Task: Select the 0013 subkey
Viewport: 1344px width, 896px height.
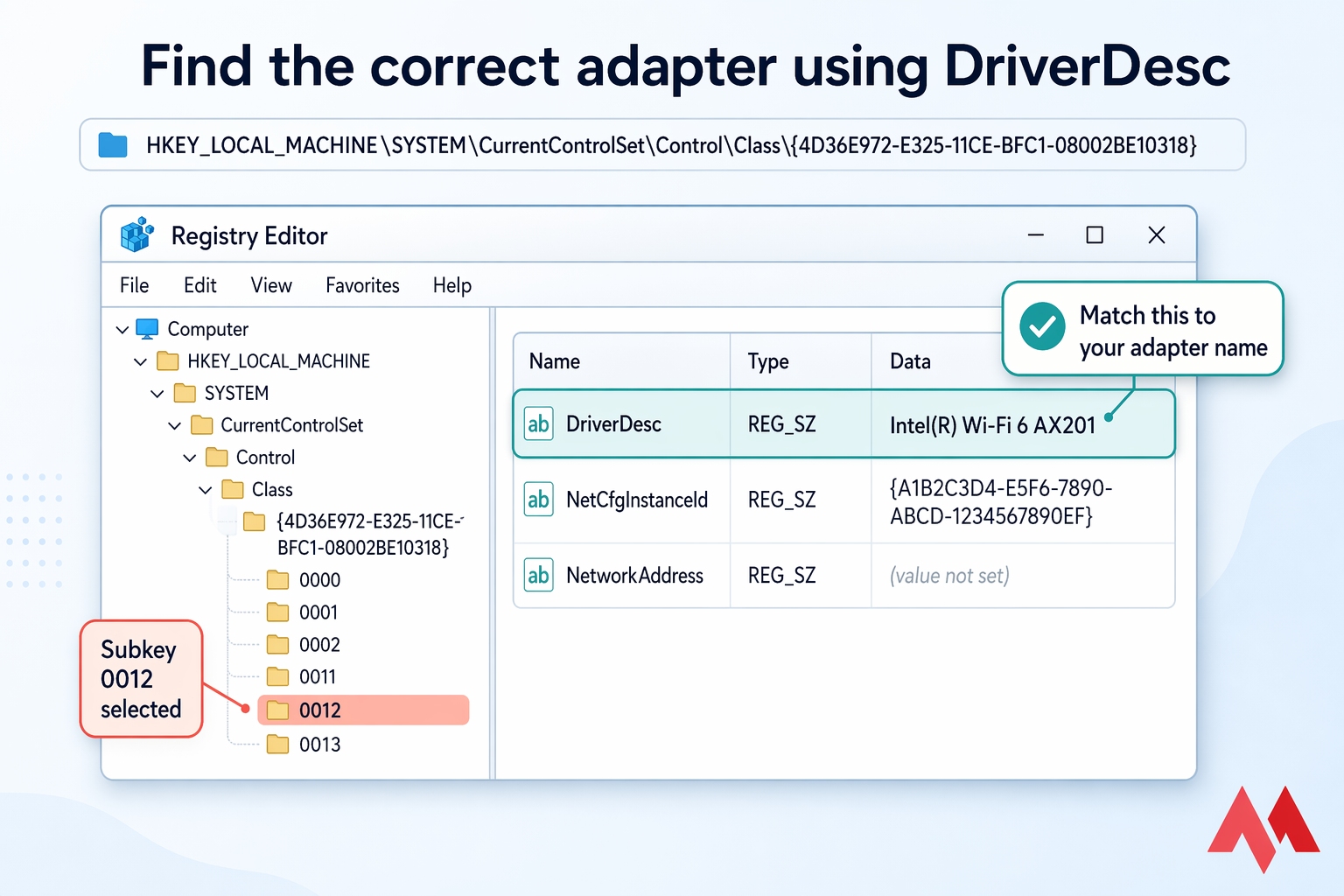Action: pos(319,744)
